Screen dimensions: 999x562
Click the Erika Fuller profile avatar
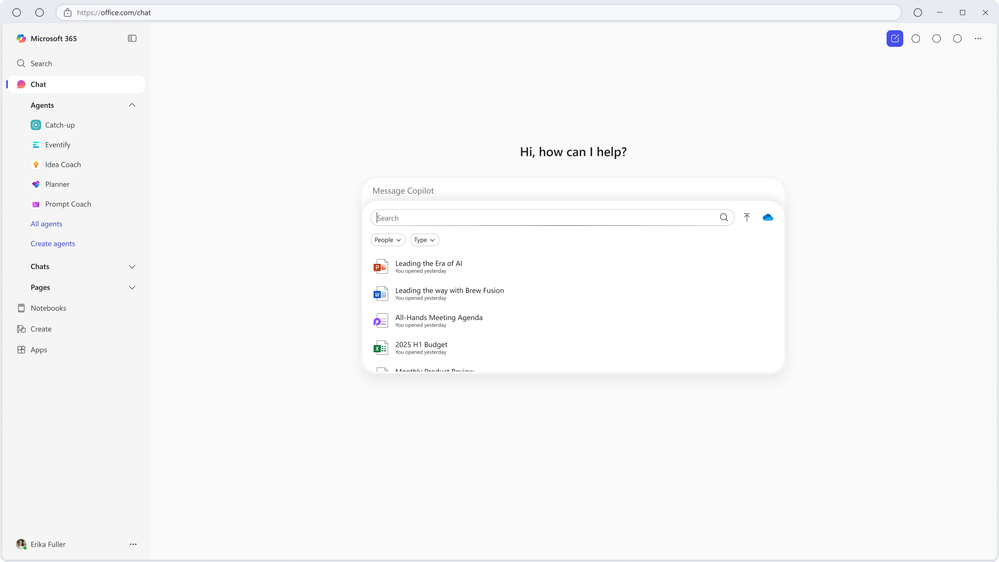21,544
